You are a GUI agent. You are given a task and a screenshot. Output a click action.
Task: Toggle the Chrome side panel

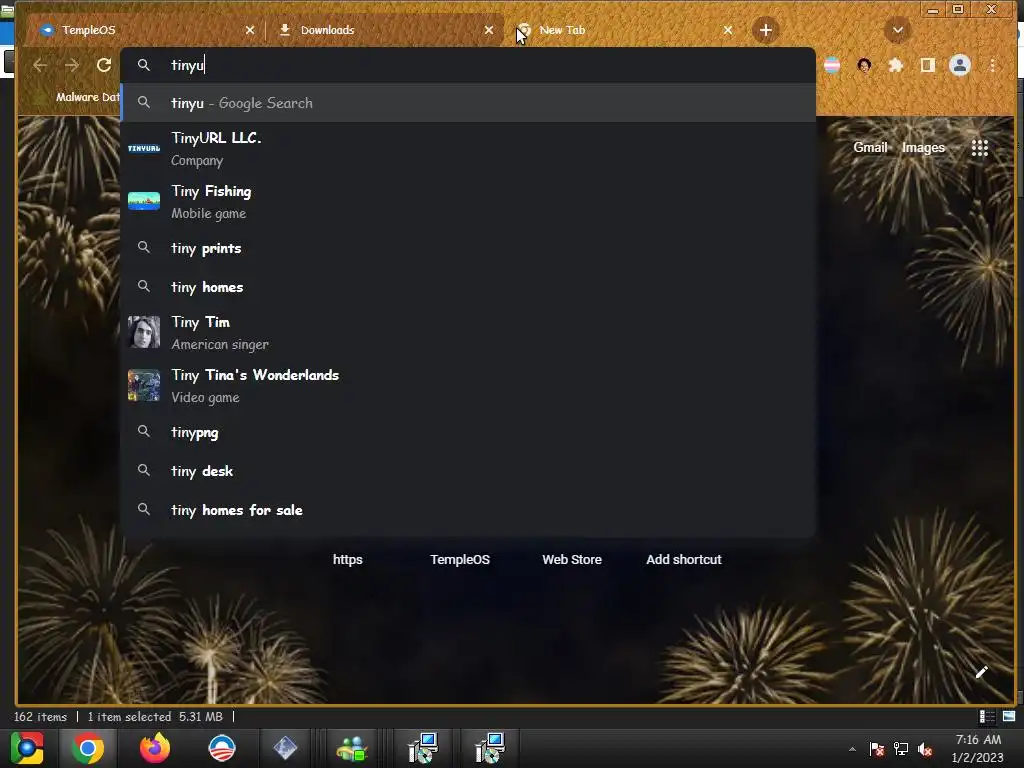click(x=927, y=65)
